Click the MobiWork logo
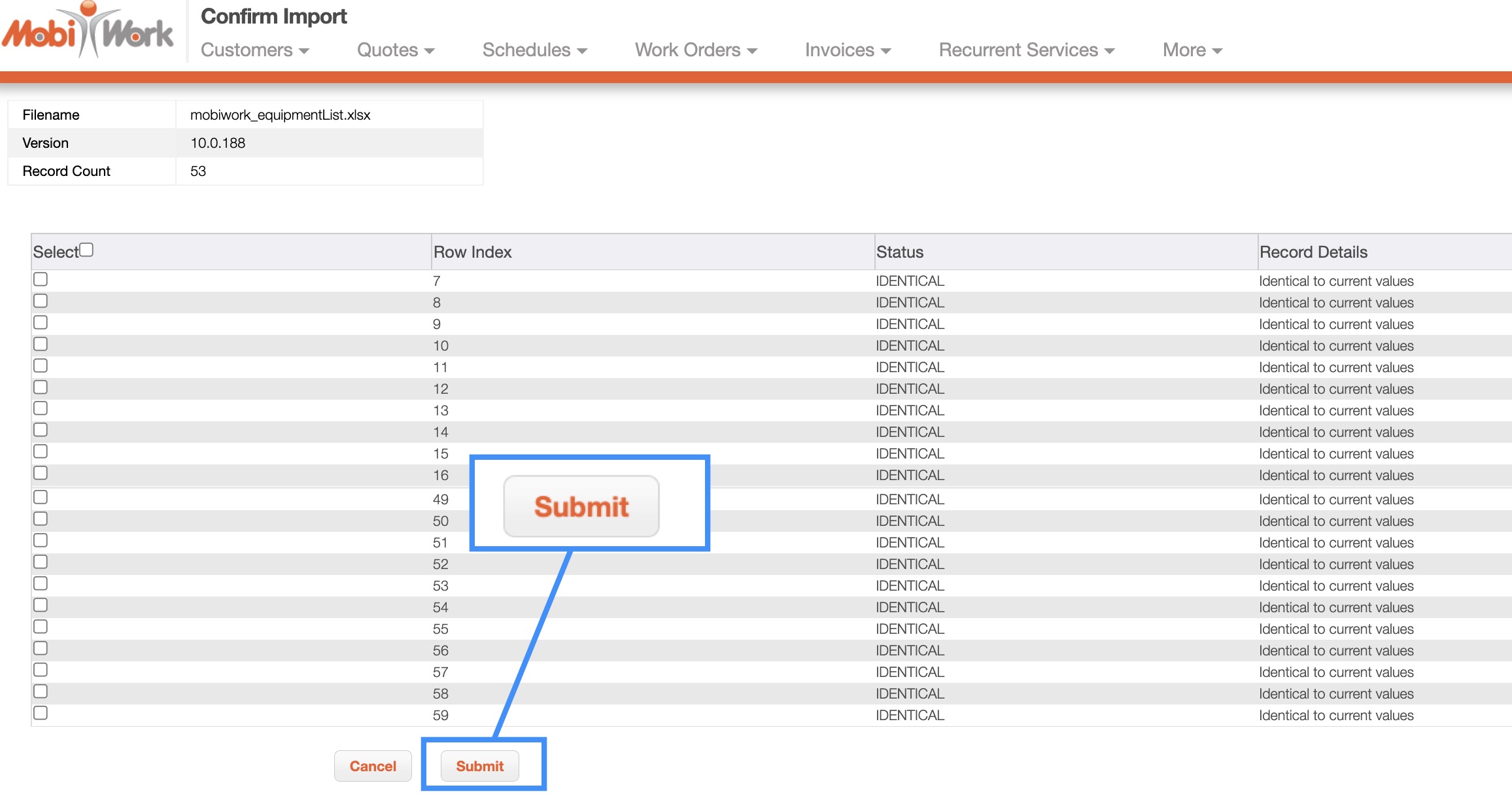The width and height of the screenshot is (1512, 798). [x=88, y=31]
